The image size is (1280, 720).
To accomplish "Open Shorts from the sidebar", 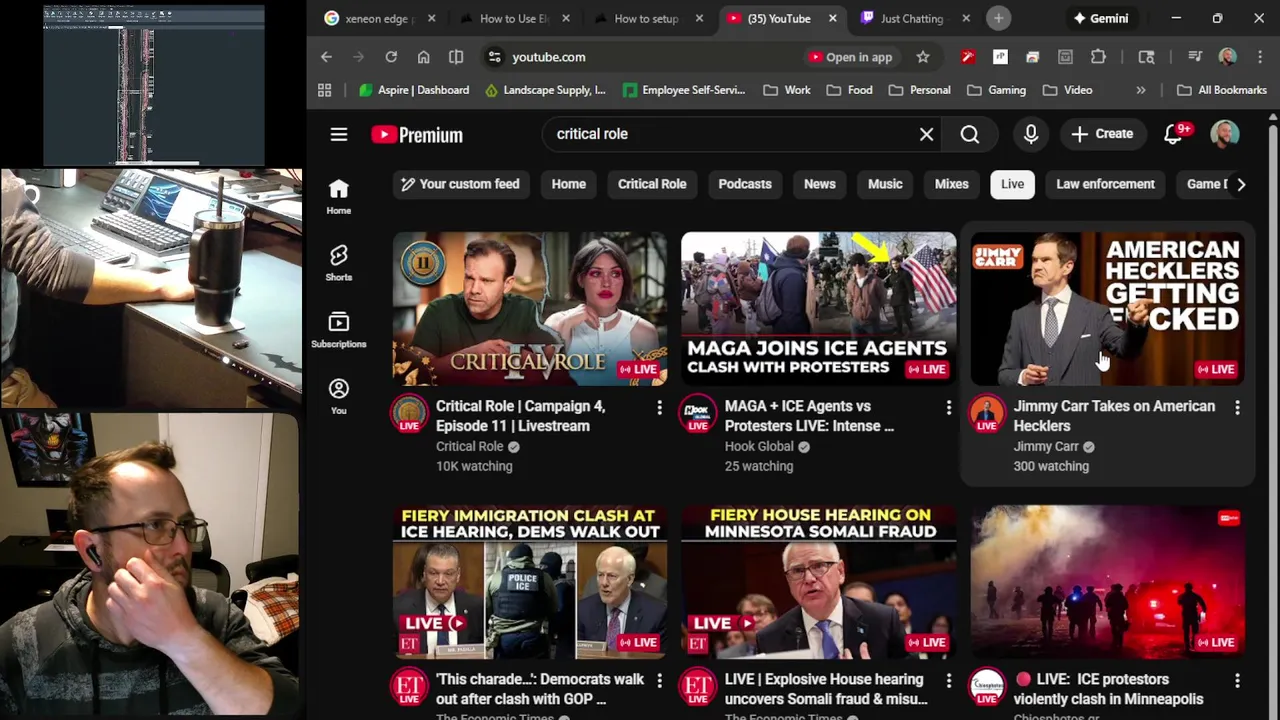I will 339,263.
